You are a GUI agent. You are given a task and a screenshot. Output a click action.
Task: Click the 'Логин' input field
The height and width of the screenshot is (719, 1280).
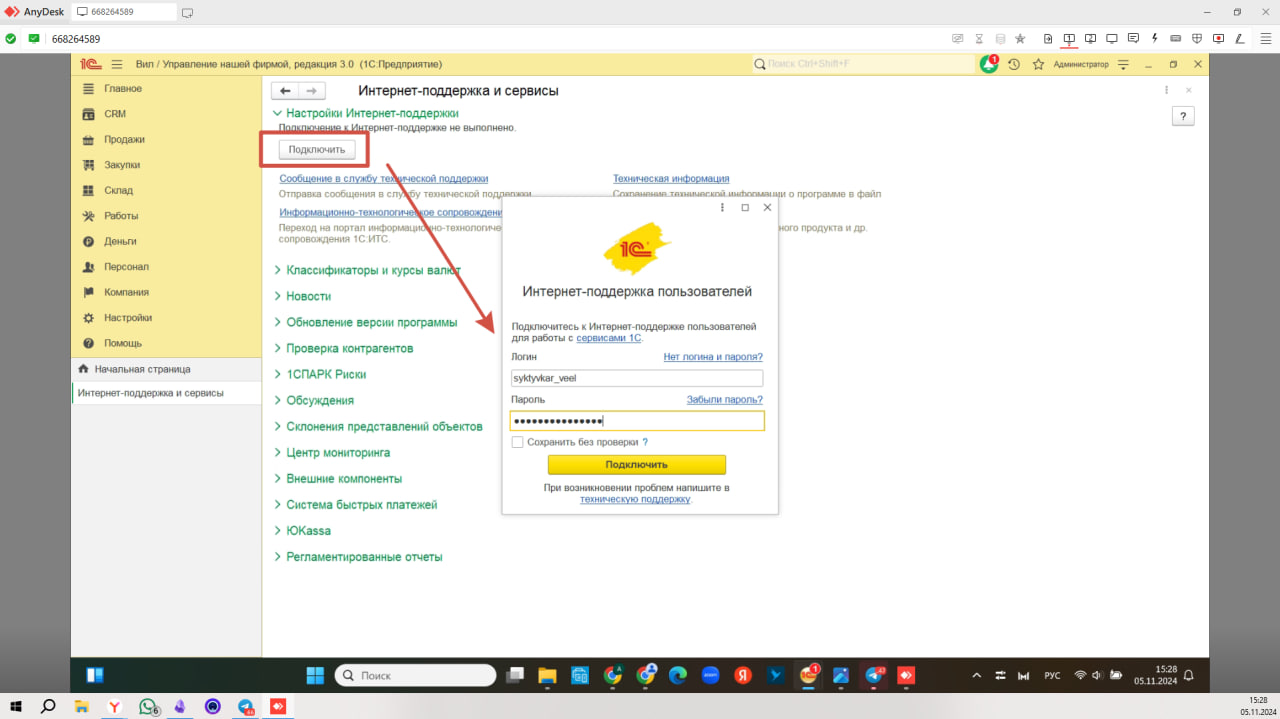tap(636, 378)
